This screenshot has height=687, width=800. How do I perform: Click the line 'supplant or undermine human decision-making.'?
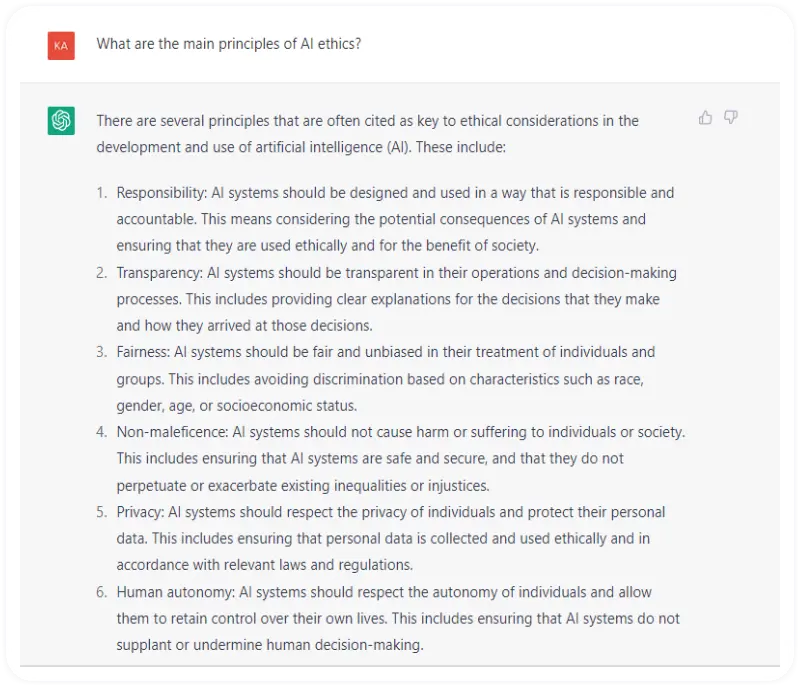pyautogui.click(x=270, y=645)
